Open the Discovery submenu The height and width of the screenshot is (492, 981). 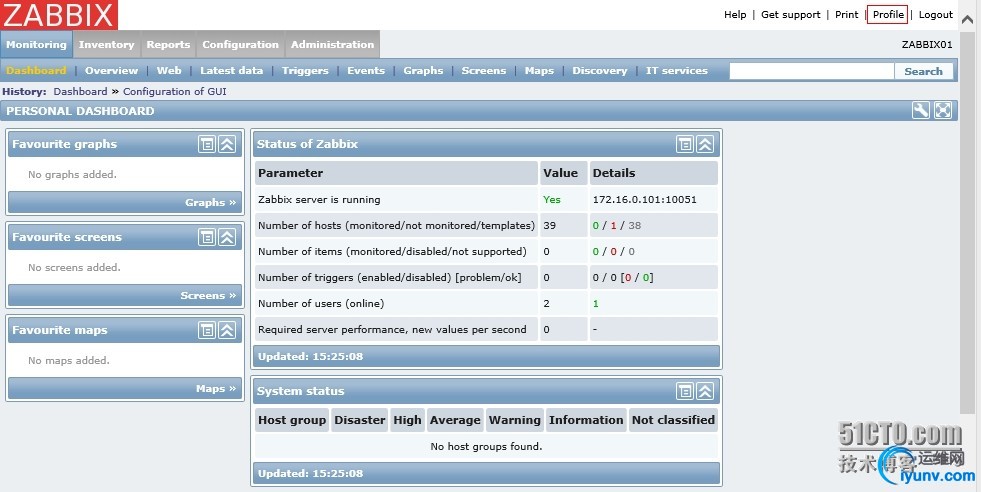(599, 71)
